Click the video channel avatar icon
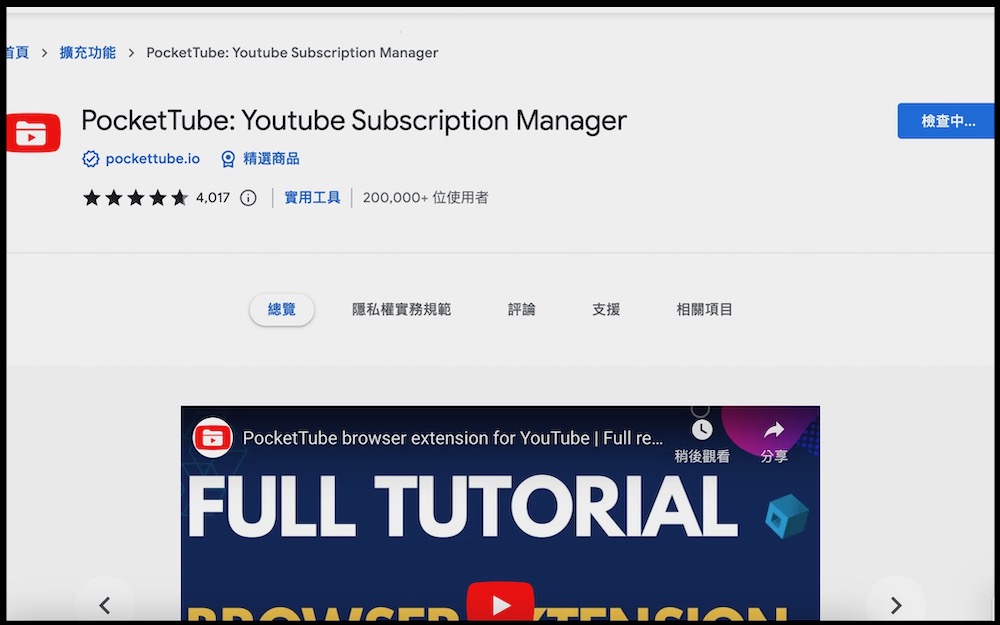1000x625 pixels. pos(212,438)
